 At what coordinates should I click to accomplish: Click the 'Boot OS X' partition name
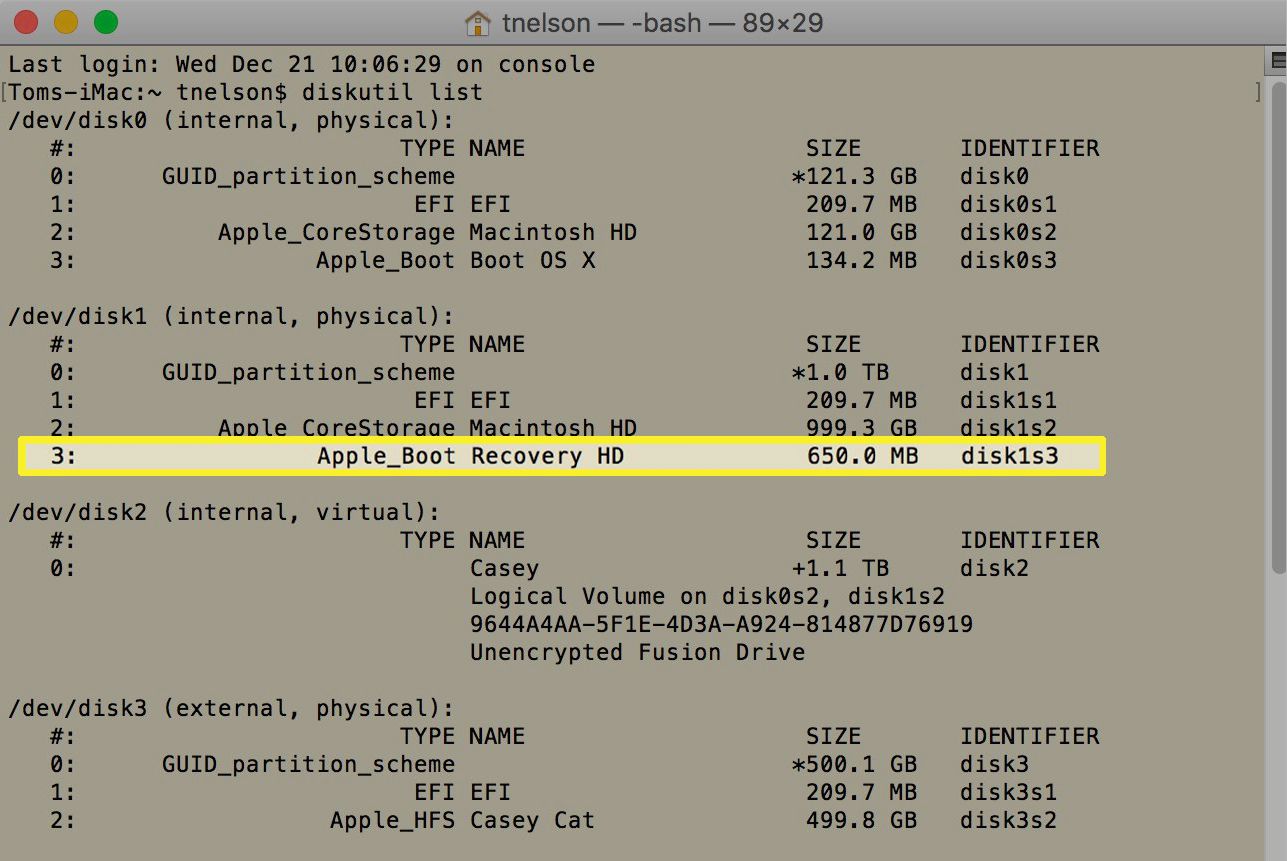pos(532,261)
